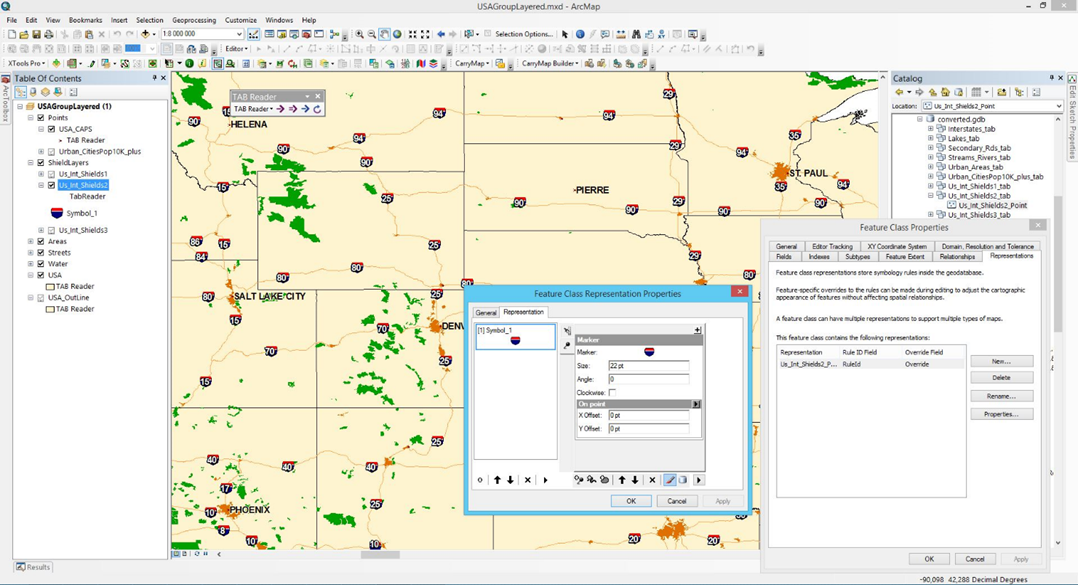The image size is (1078, 585).
Task: Check the Clockwise option for marker
Action: tap(613, 393)
